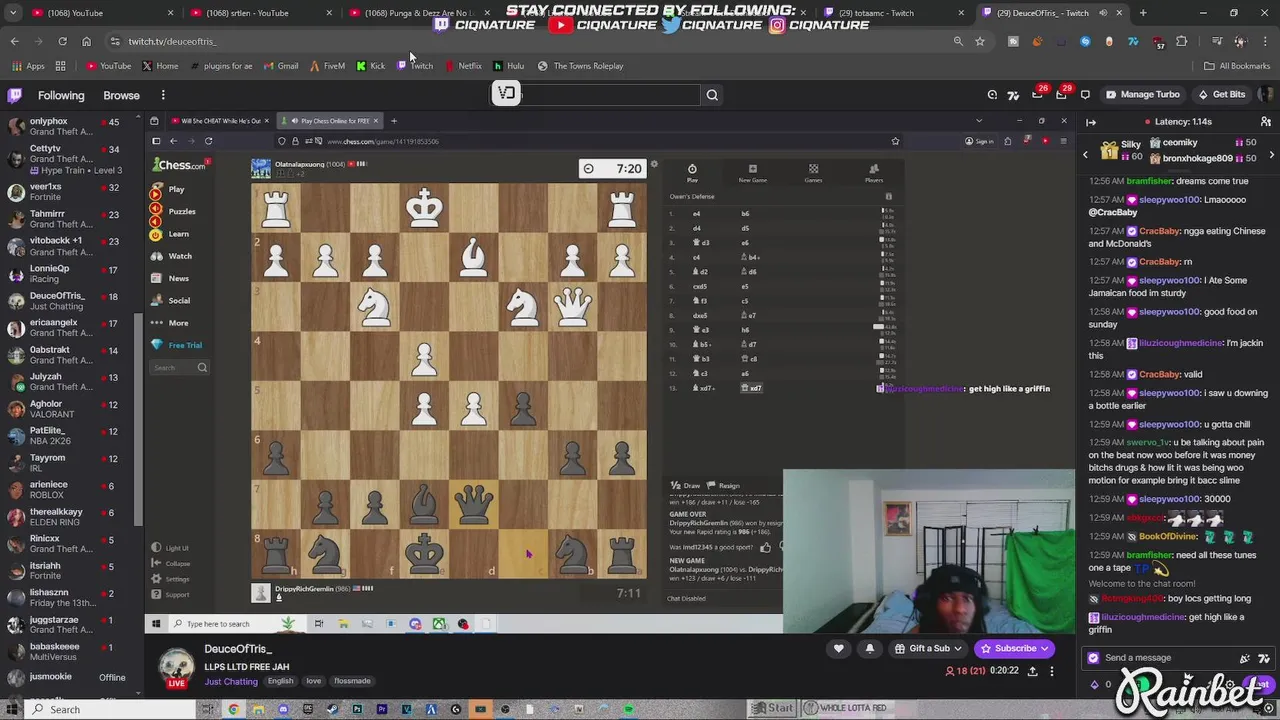Open the Apps grid bookmark
Viewport: 1280px width, 720px height.
pos(28,66)
